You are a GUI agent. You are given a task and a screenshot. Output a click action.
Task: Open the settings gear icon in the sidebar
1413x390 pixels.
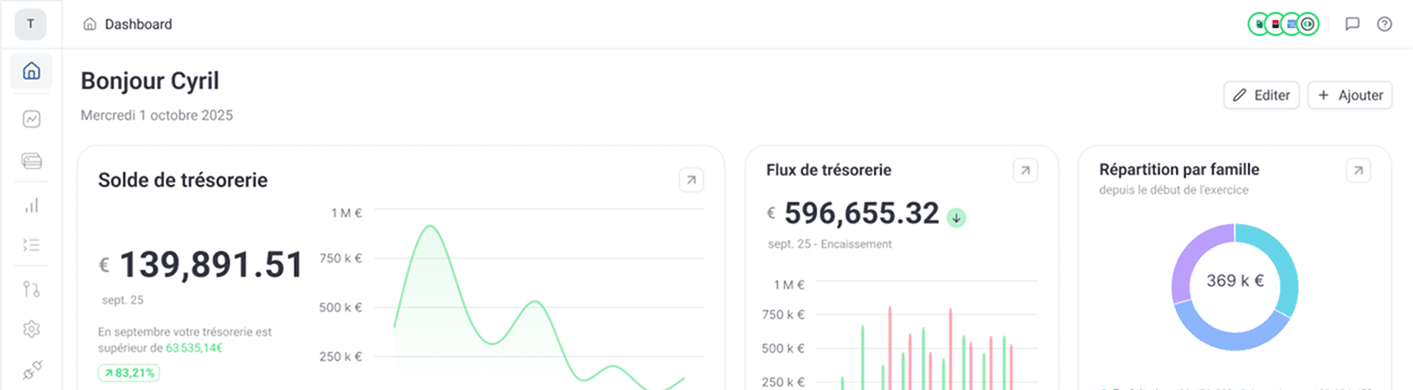click(x=31, y=329)
